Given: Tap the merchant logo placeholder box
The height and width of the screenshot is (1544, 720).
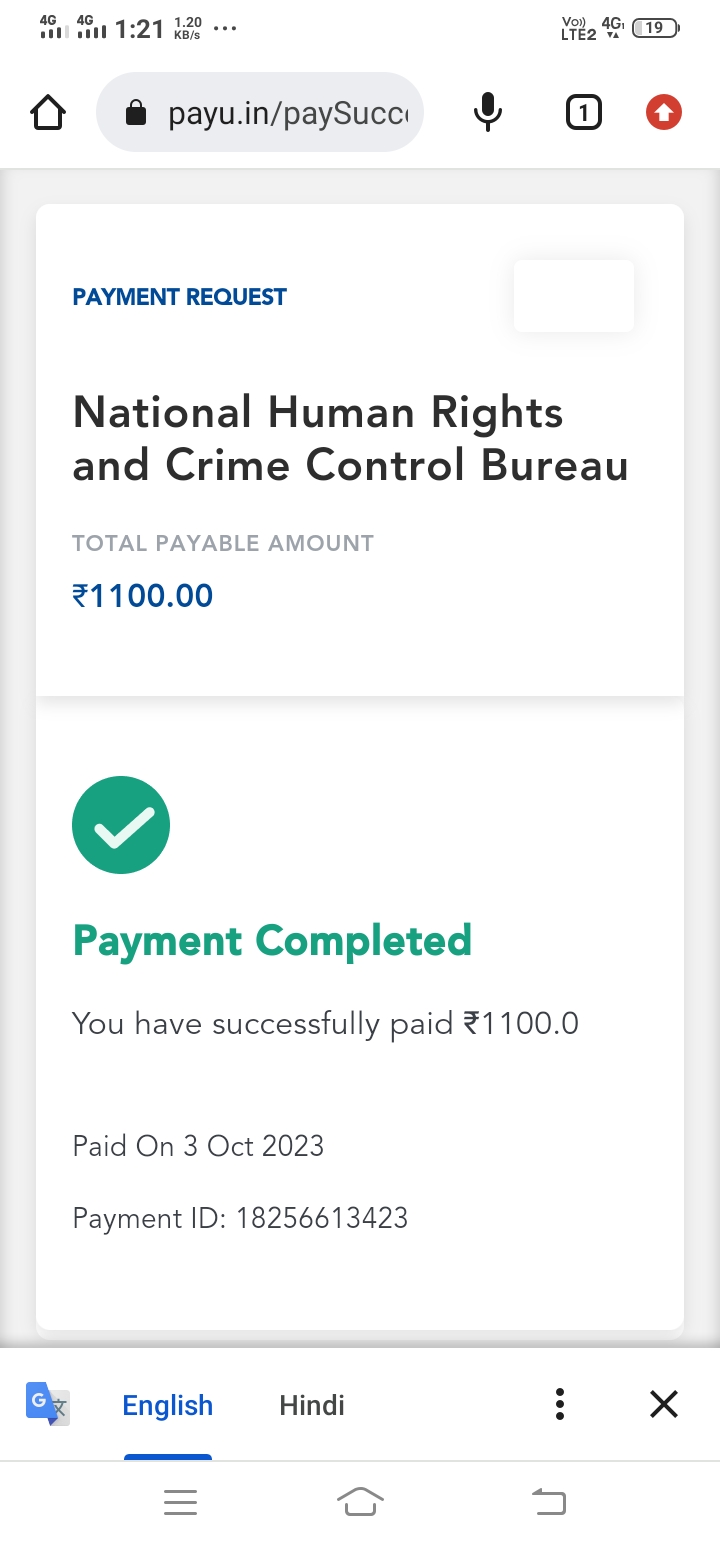Looking at the screenshot, I should [573, 296].
